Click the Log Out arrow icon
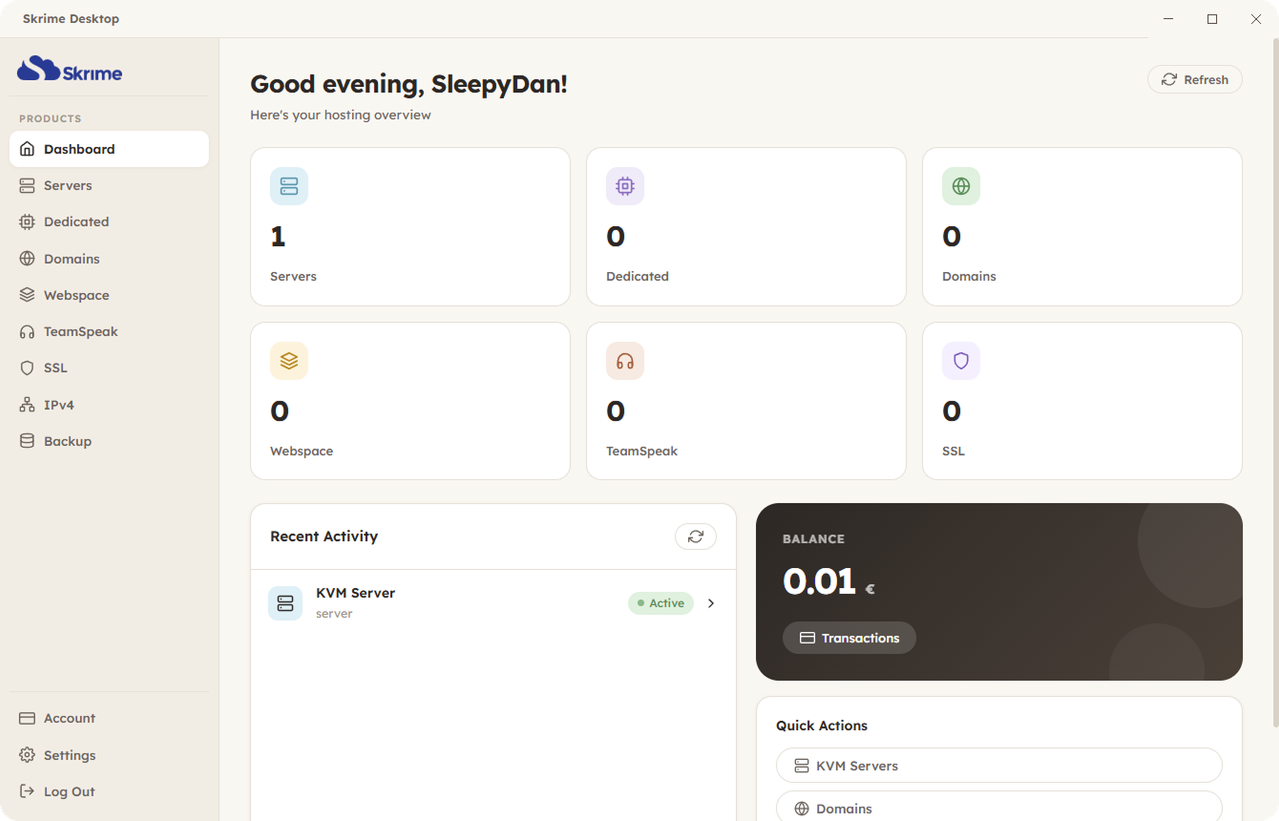 [27, 791]
